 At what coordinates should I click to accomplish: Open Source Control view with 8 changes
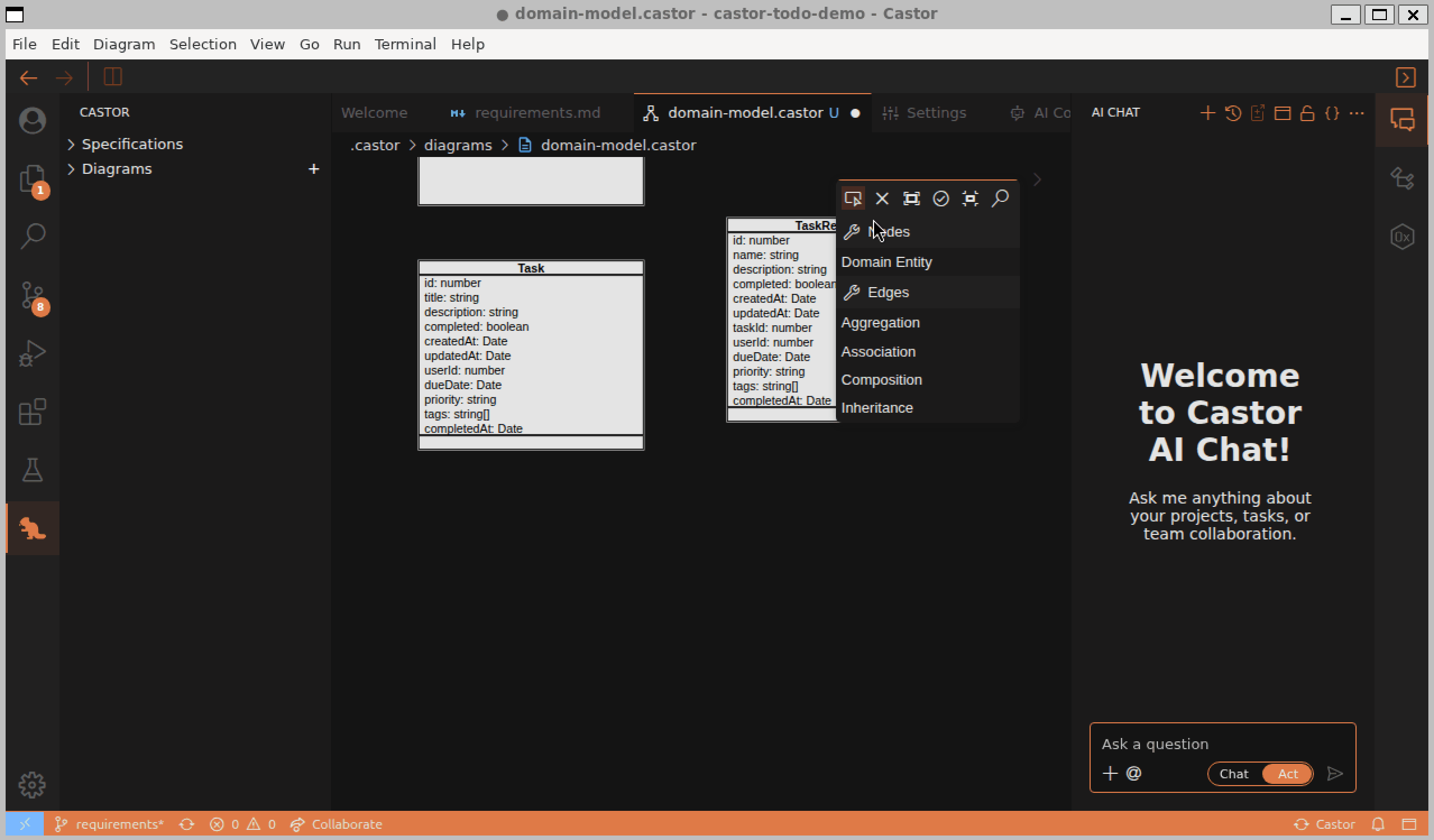[32, 296]
